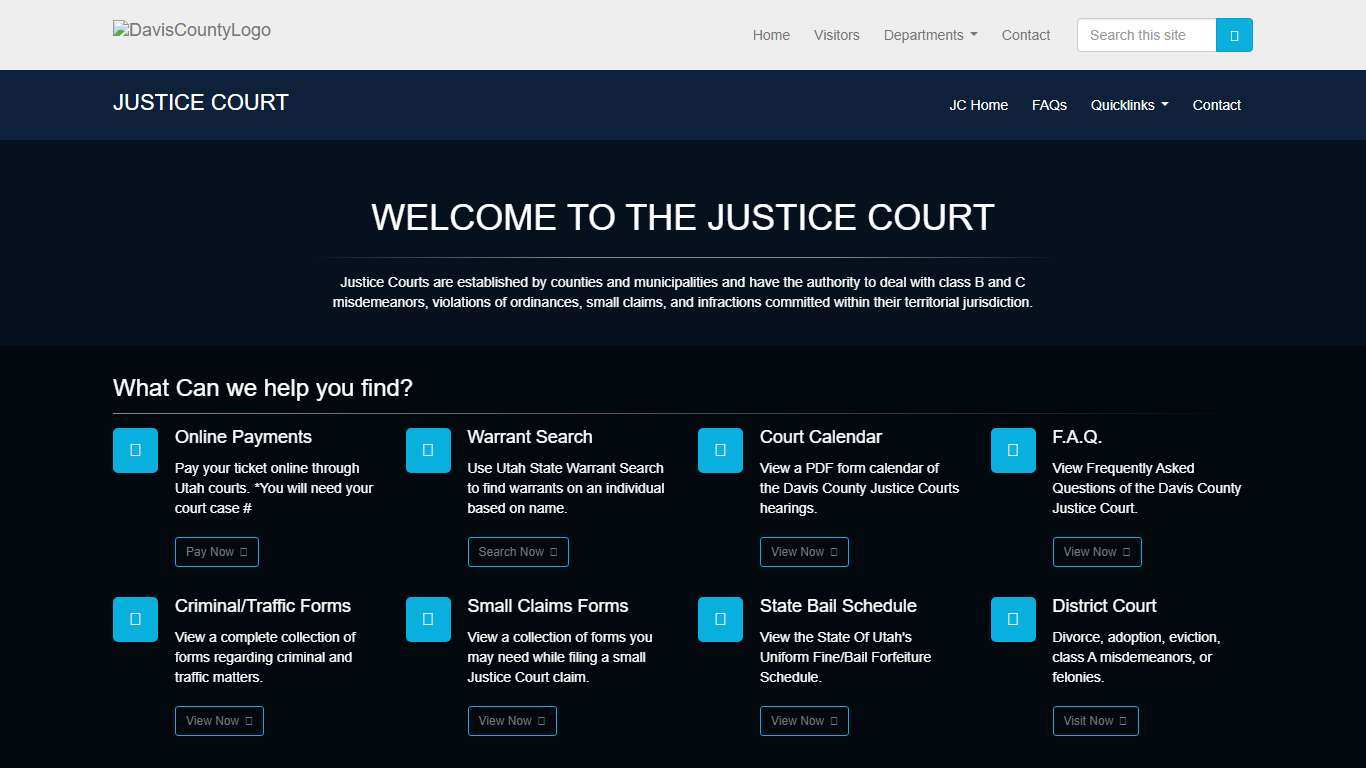1366x768 pixels.
Task: Click the F.A.Q. card icon
Action: pos(1013,450)
